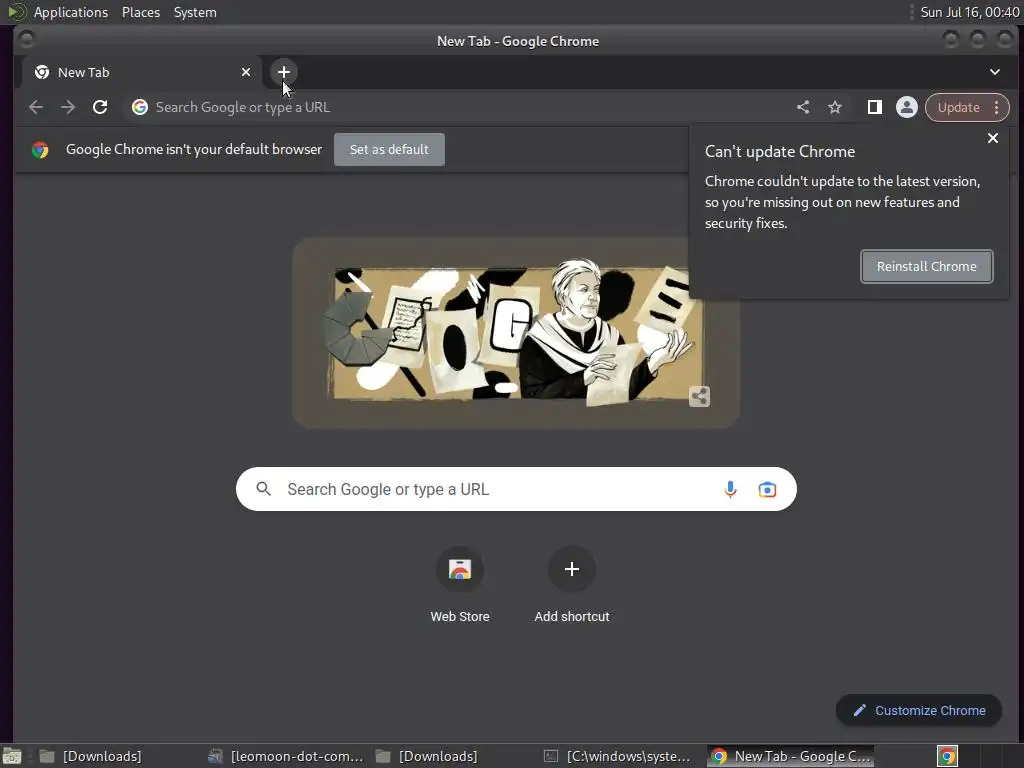Select New Tab - Google Chrome taskbar entry
Image resolution: width=1024 pixels, height=768 pixels.
(x=791, y=756)
